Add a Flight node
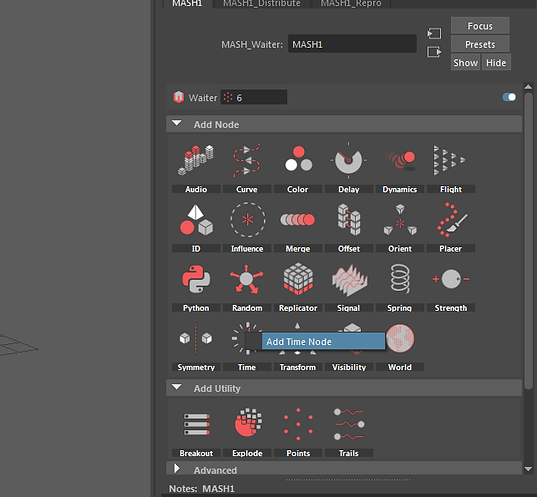 (450, 160)
